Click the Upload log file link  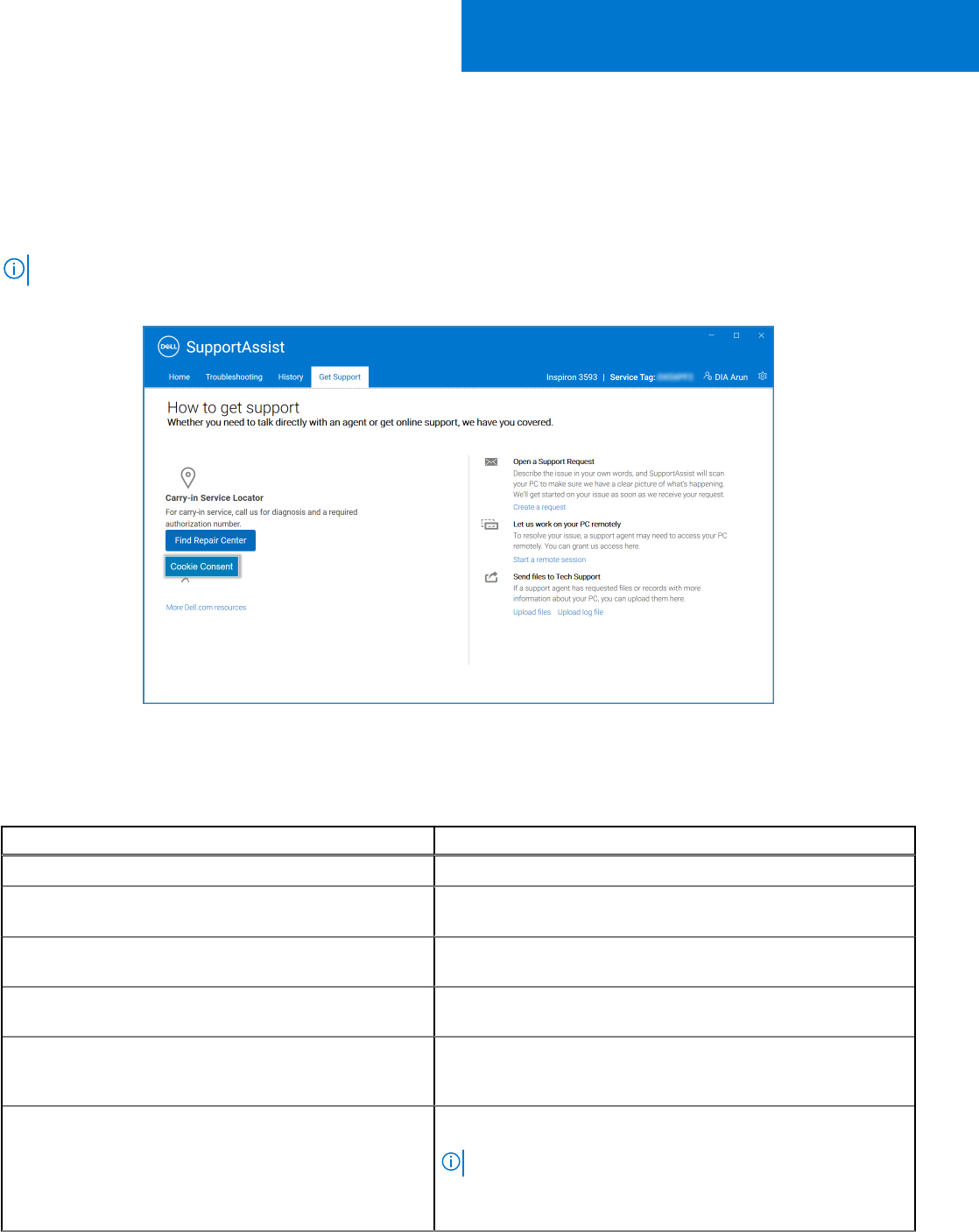(581, 612)
